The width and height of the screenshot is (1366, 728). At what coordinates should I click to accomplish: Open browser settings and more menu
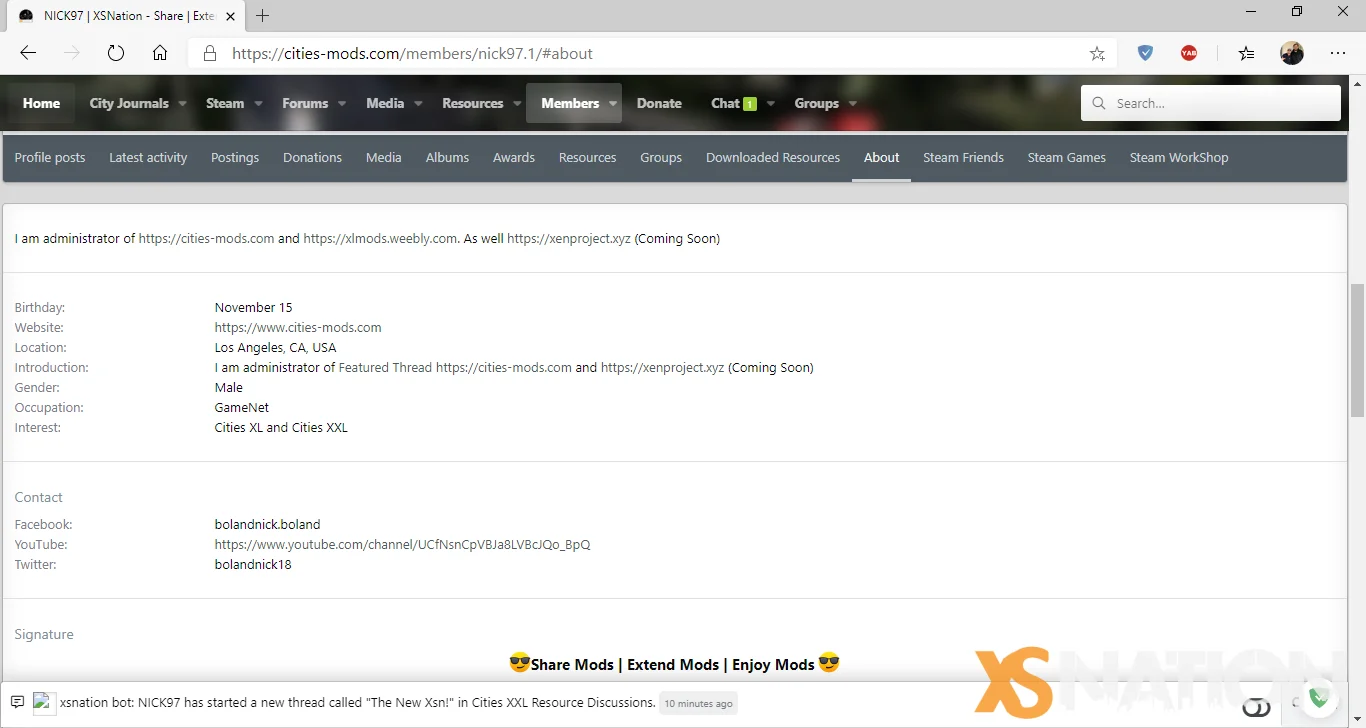click(x=1338, y=54)
